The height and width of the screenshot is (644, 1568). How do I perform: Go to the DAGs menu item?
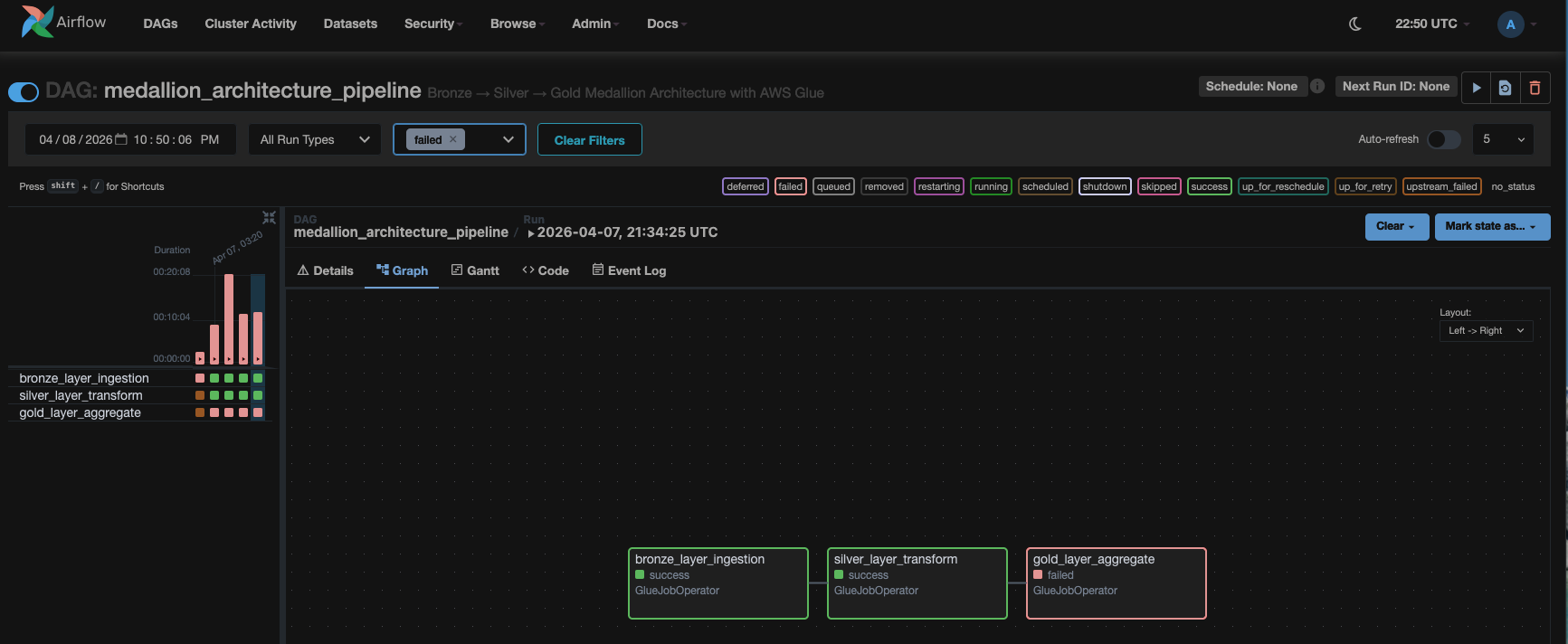pyautogui.click(x=160, y=24)
